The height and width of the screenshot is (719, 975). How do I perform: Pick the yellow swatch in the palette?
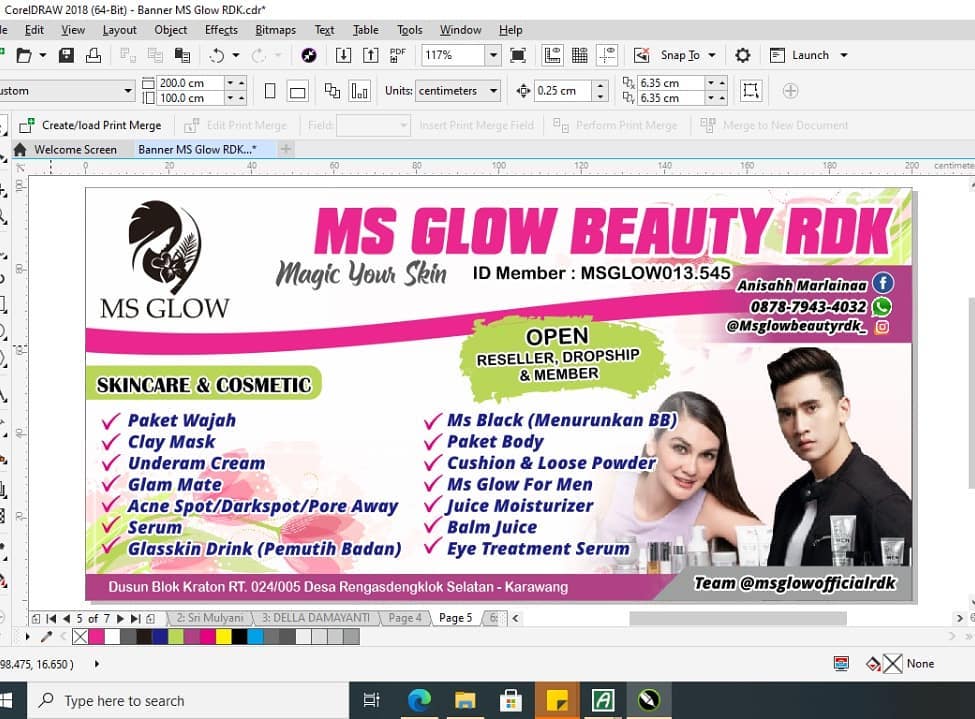[x=224, y=636]
